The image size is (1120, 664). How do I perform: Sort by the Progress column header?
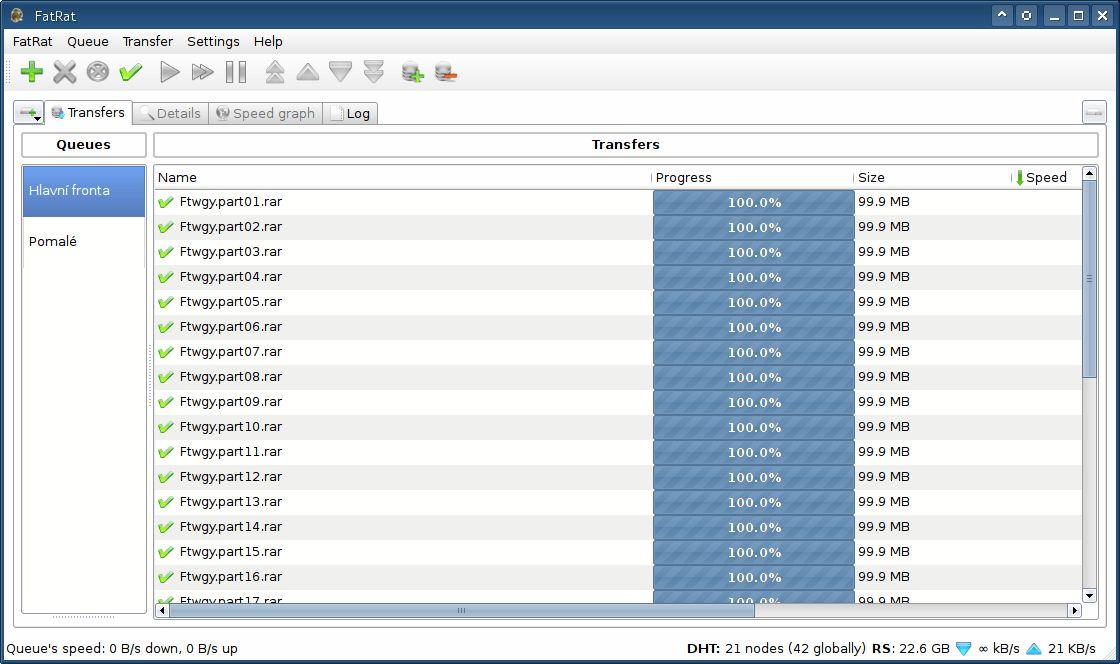pyautogui.click(x=752, y=177)
